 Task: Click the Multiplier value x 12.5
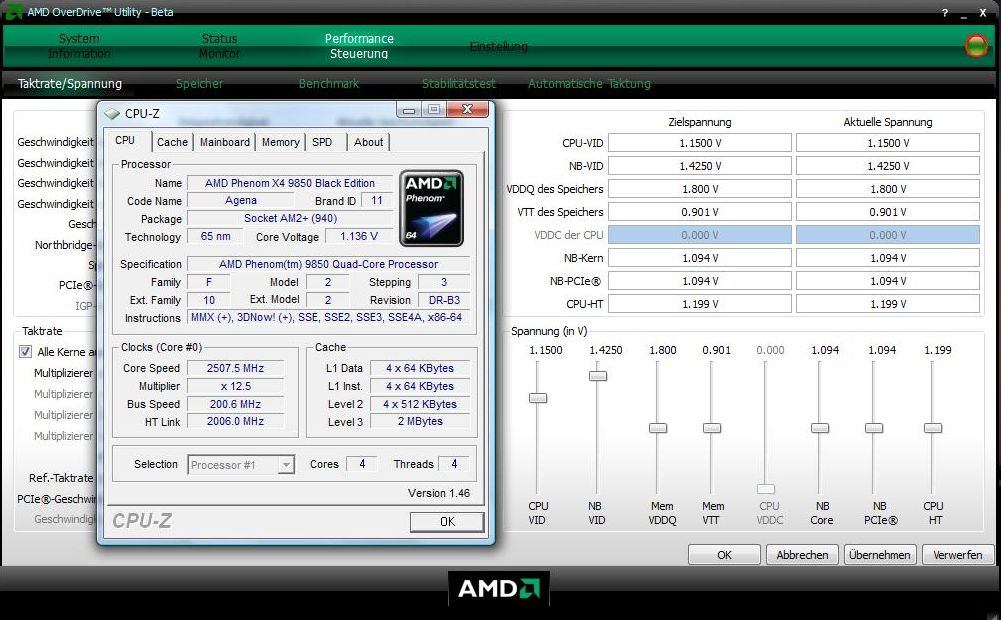point(236,386)
